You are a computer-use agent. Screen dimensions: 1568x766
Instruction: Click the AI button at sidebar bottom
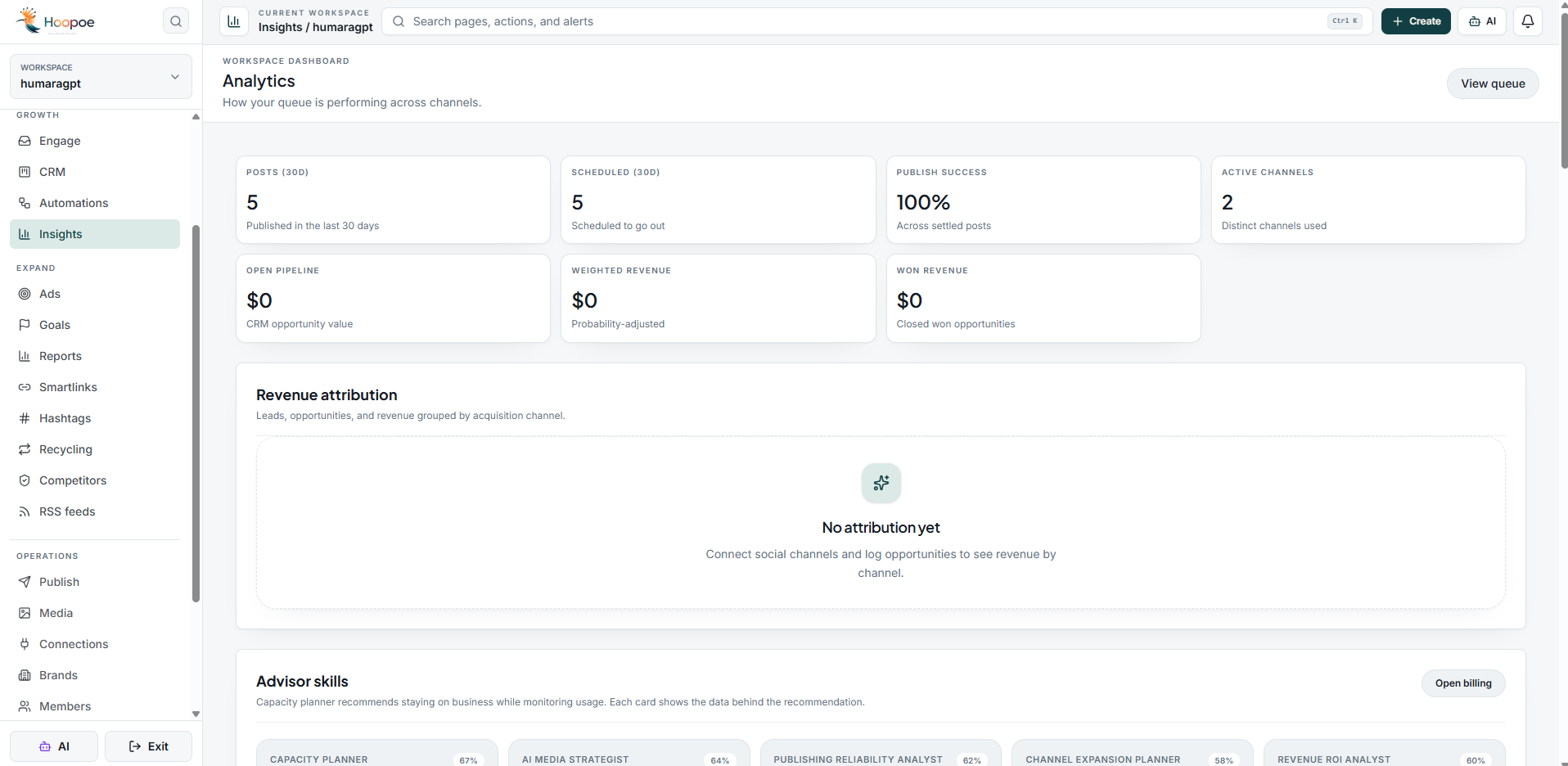coord(54,746)
